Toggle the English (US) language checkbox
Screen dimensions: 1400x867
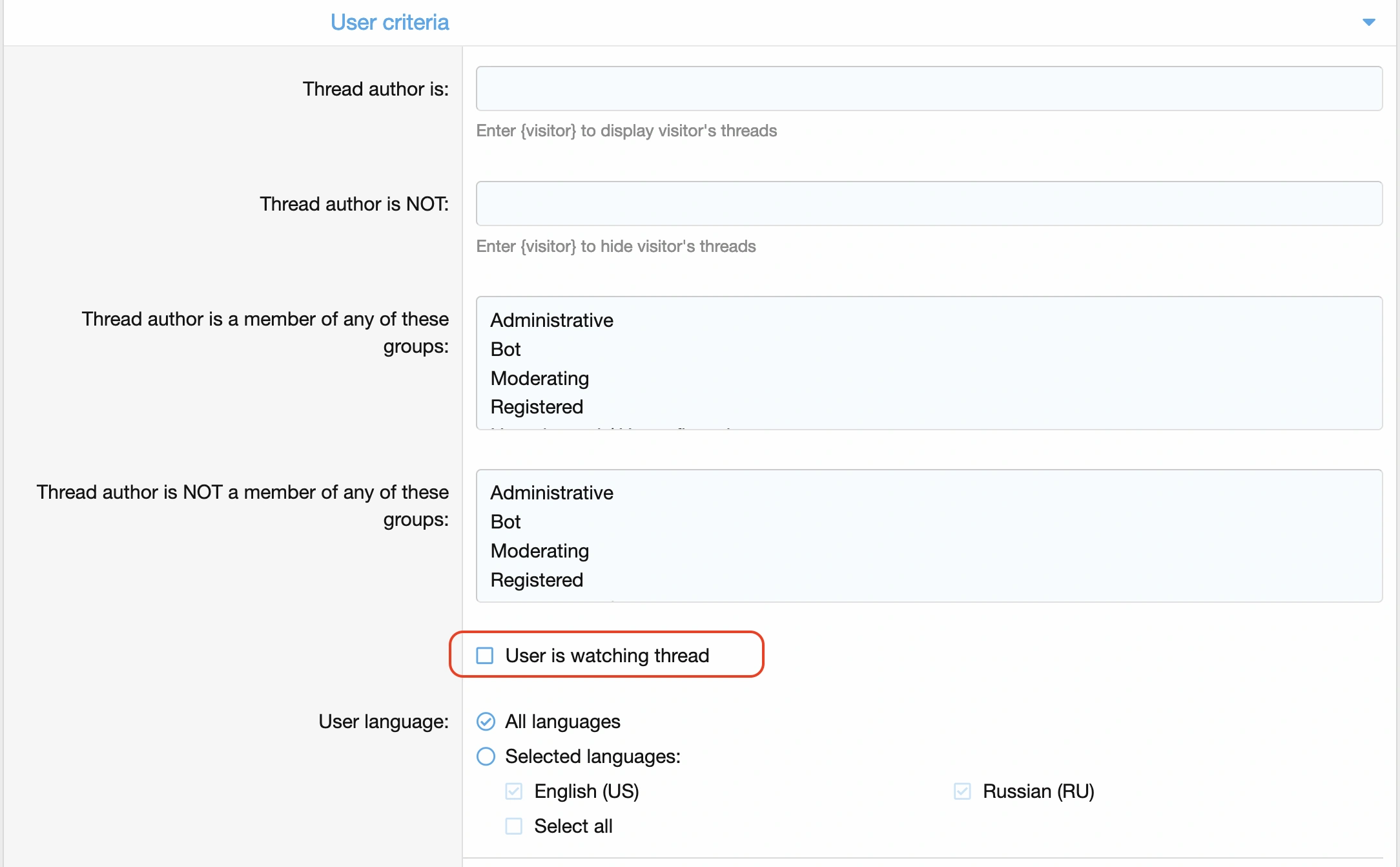pos(514,791)
